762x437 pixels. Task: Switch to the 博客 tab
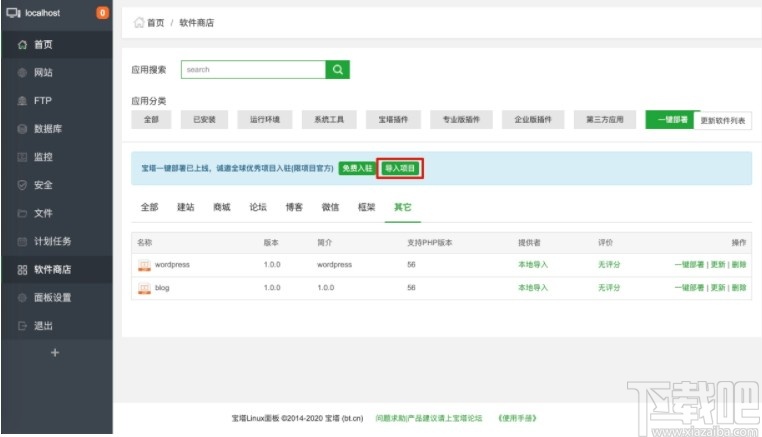point(294,208)
